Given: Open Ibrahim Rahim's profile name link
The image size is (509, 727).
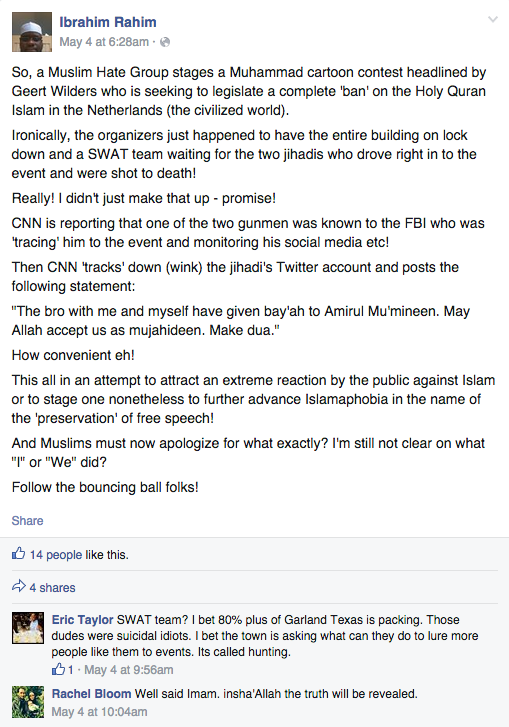Looking at the screenshot, I should tap(108, 22).
